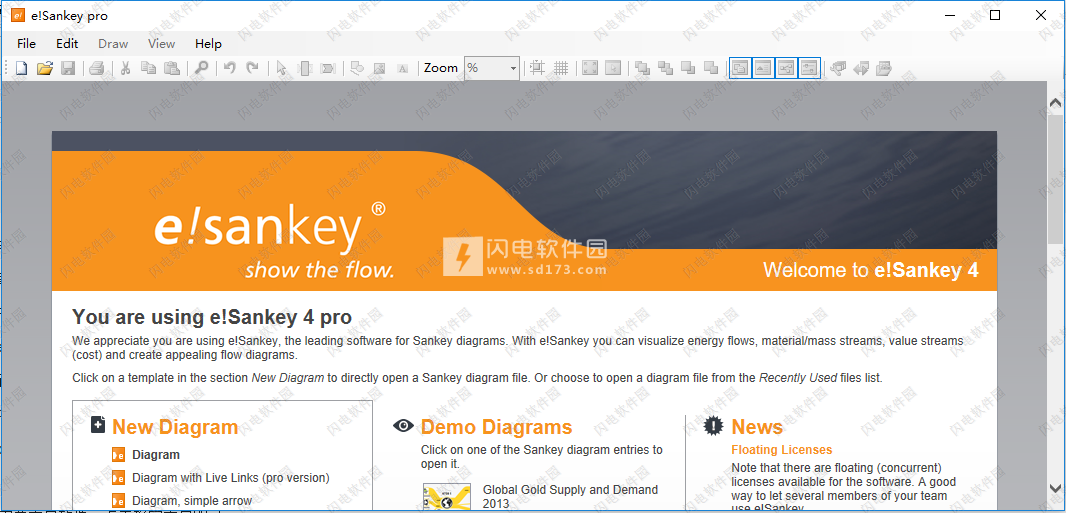Click the News badge icon

coord(714,425)
